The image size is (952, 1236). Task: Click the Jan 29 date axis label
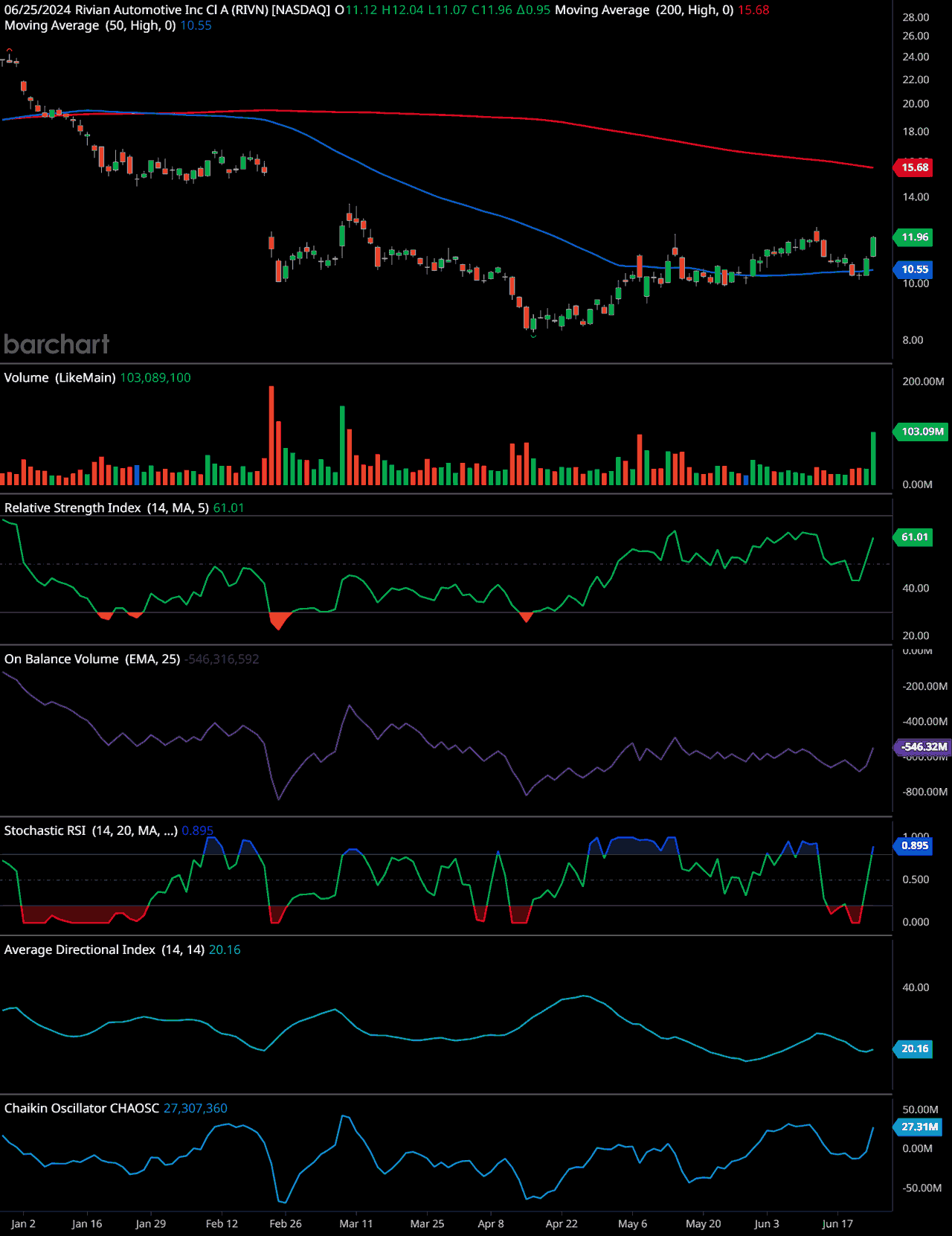151,1224
